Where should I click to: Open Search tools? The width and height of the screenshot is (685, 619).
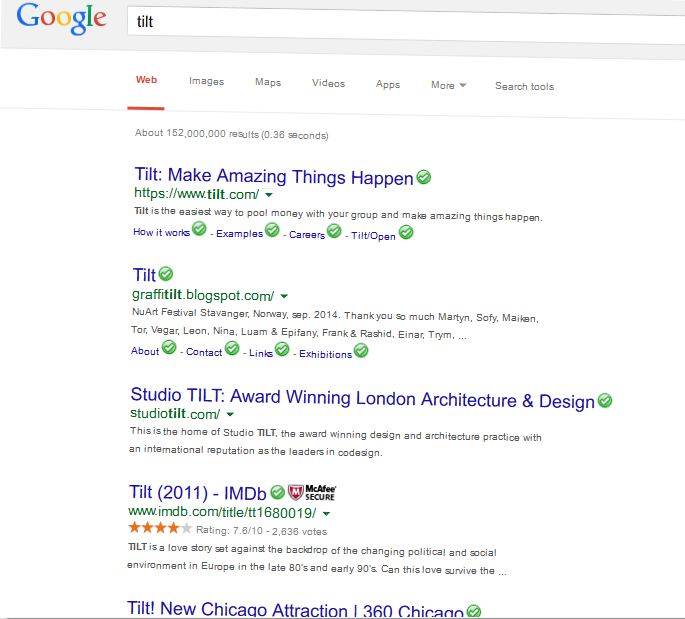click(525, 86)
